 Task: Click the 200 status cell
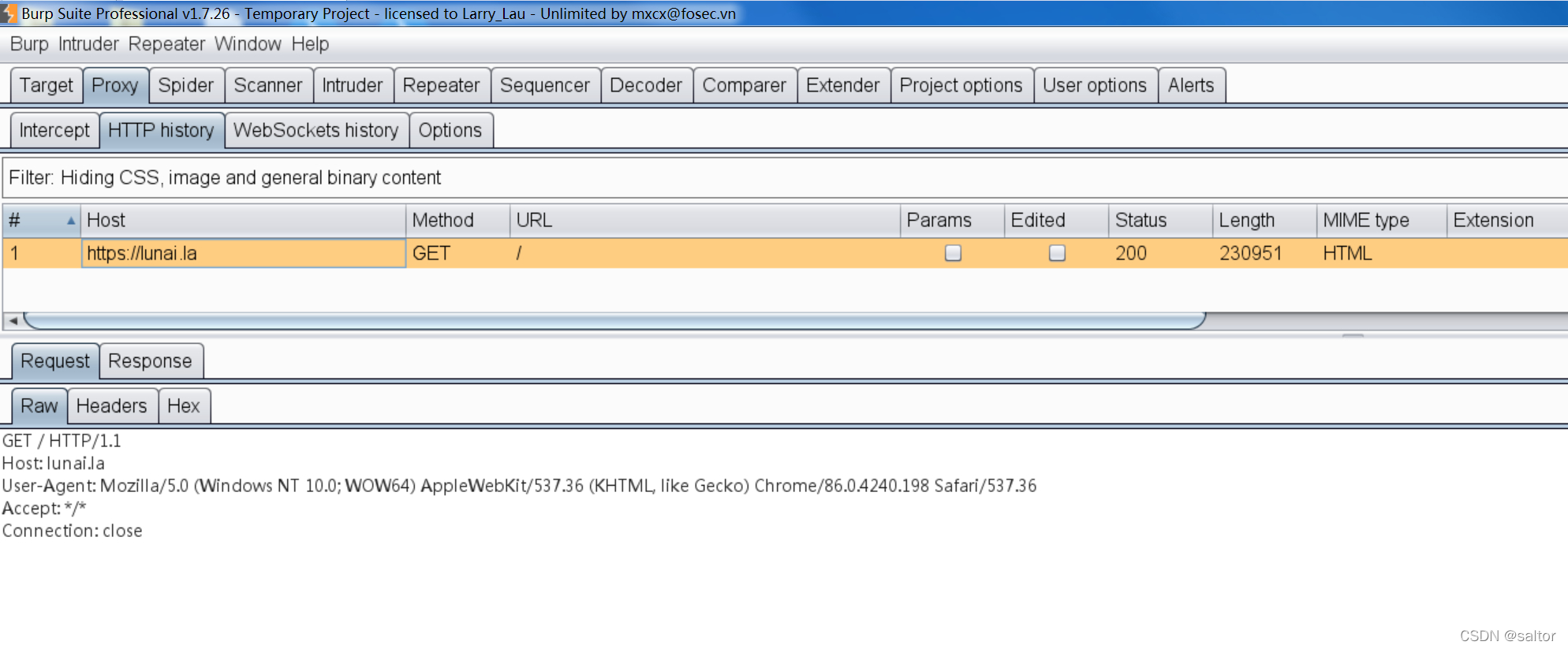[x=1161, y=253]
